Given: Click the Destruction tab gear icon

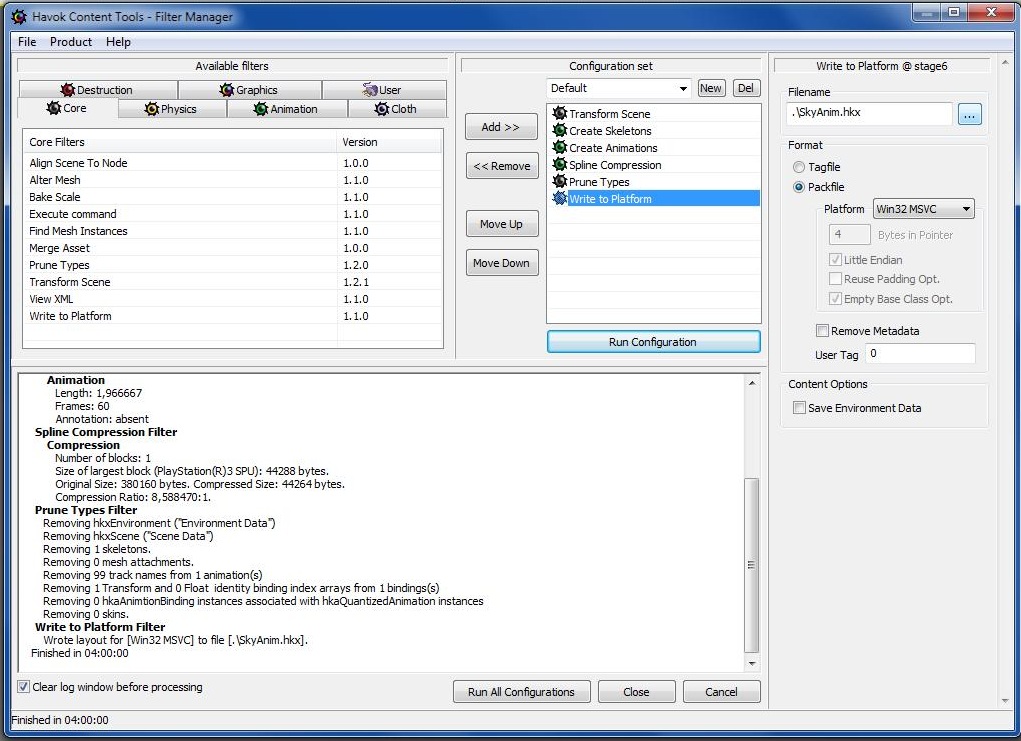Looking at the screenshot, I should click(68, 90).
